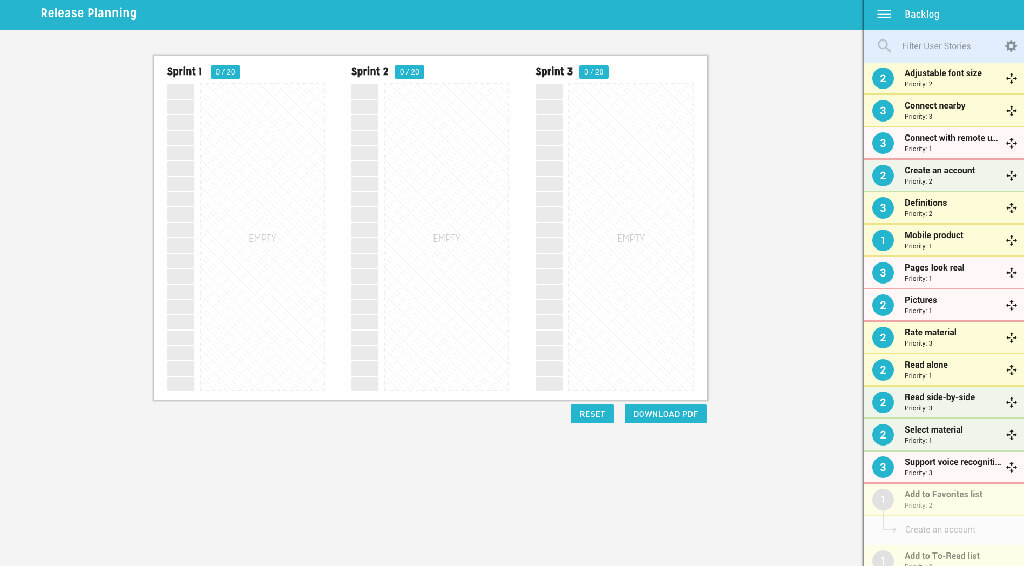Open the Backlog hamburger menu
1024x566 pixels.
point(884,14)
